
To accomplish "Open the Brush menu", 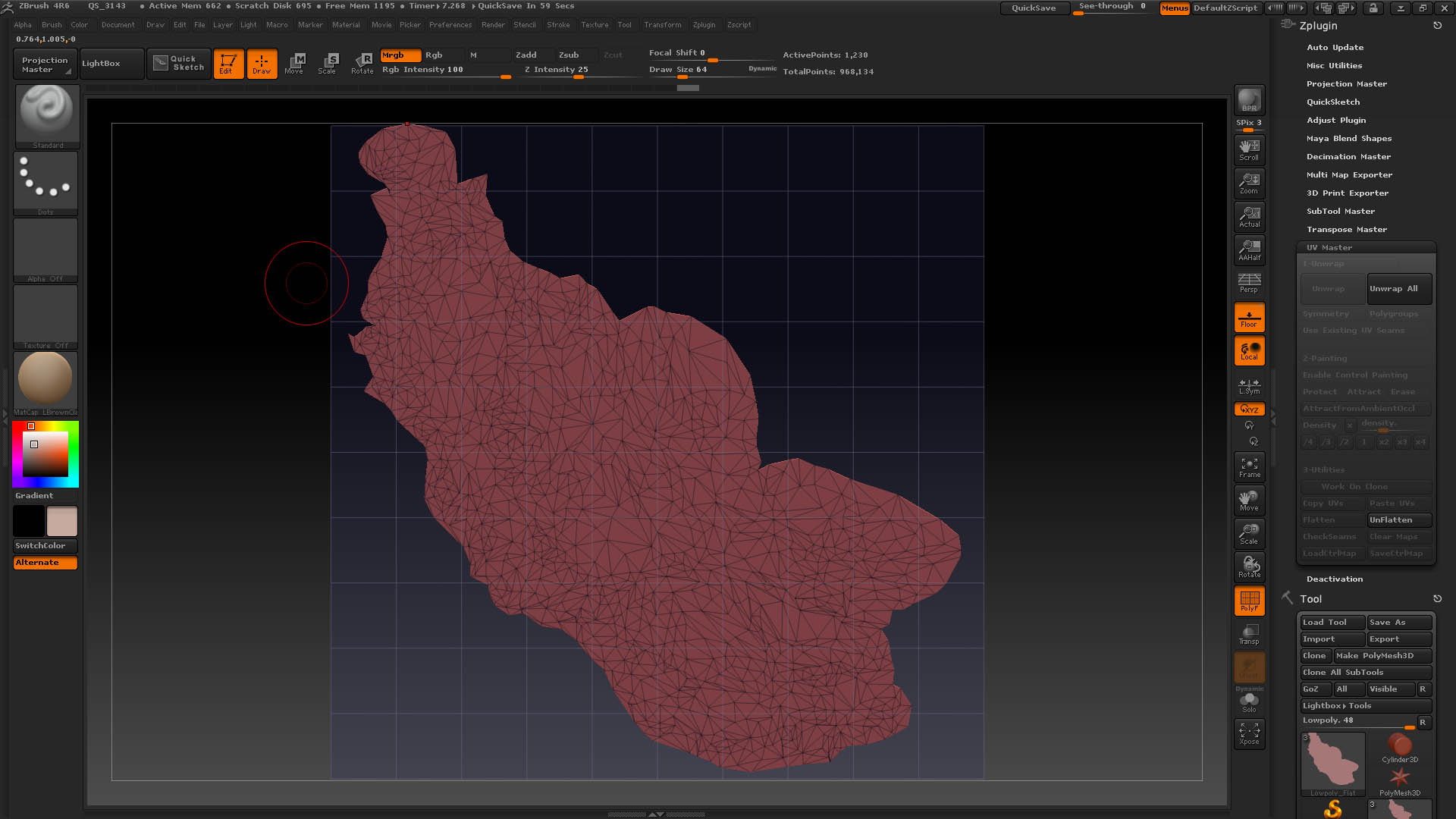I will (52, 25).
